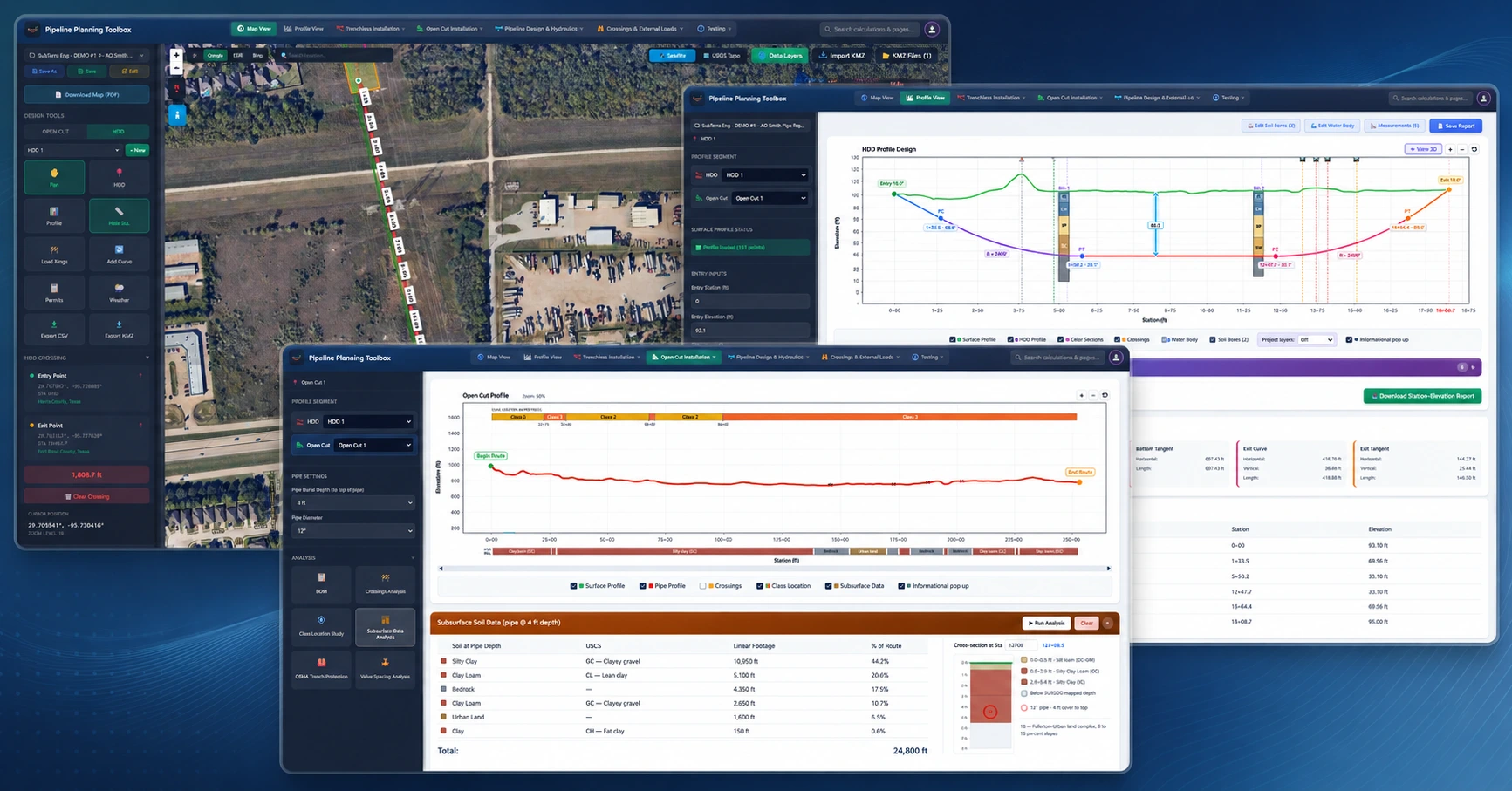
Task: Click the Download Map (PDF) button
Action: tap(86, 94)
